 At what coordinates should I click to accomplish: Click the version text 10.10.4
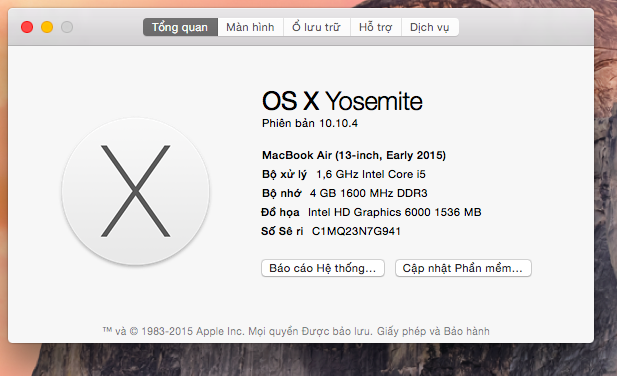point(338,123)
